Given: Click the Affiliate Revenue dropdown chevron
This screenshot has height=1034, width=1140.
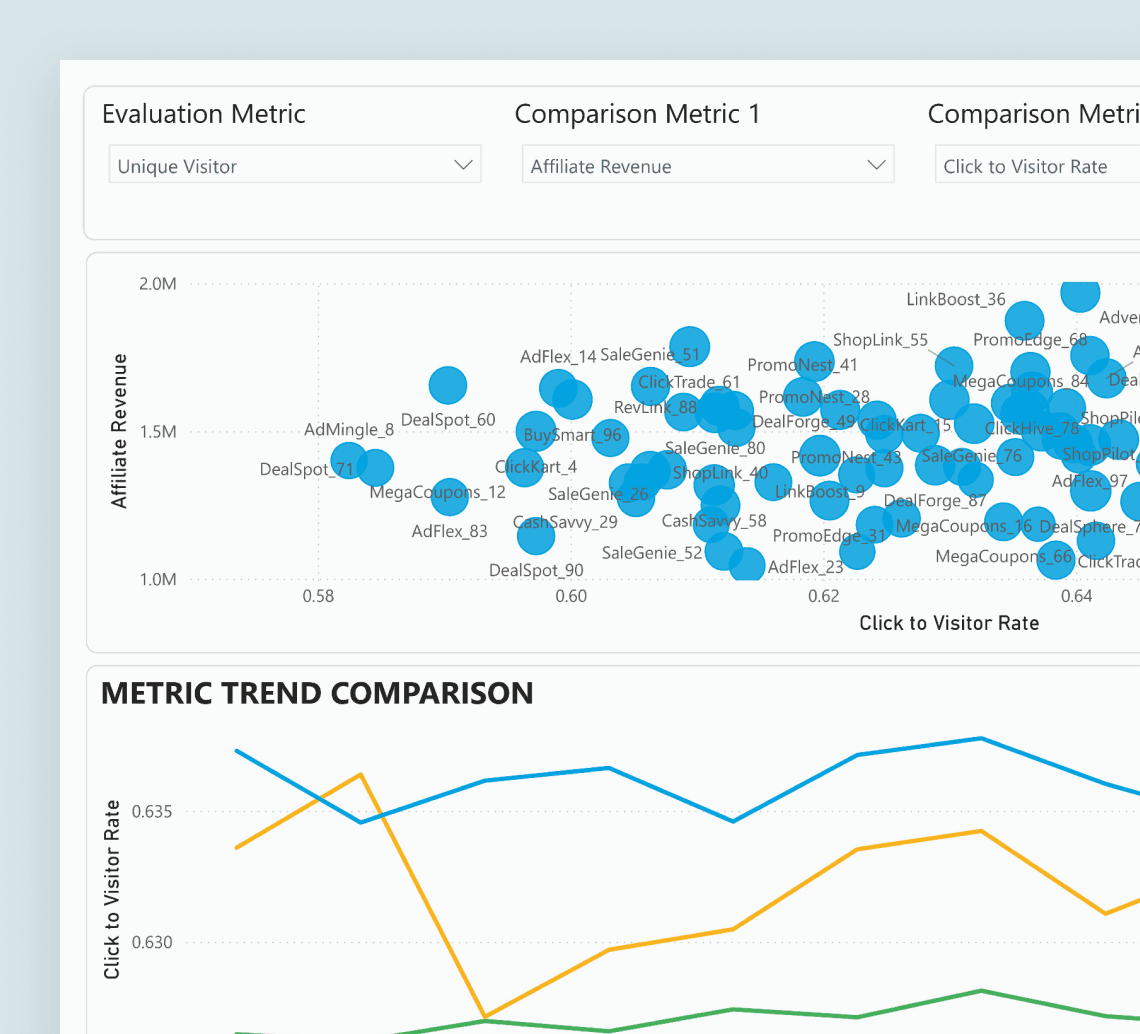Looking at the screenshot, I should 876,164.
